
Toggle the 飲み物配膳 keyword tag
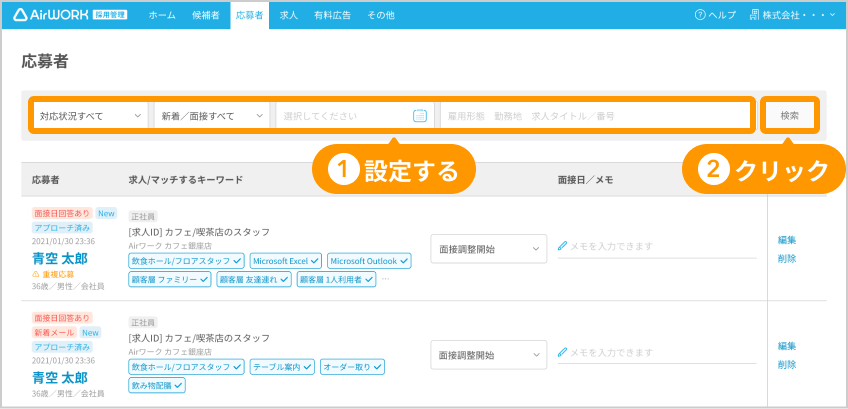157,385
